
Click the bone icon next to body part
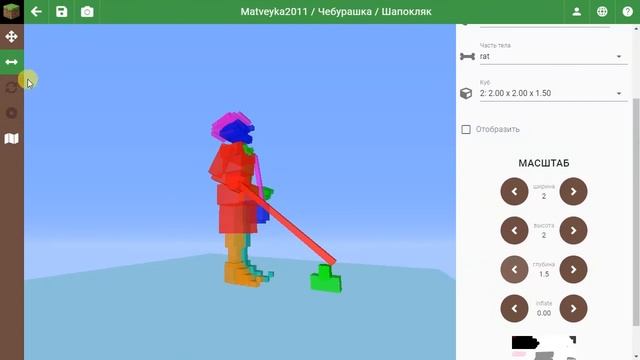[467, 56]
